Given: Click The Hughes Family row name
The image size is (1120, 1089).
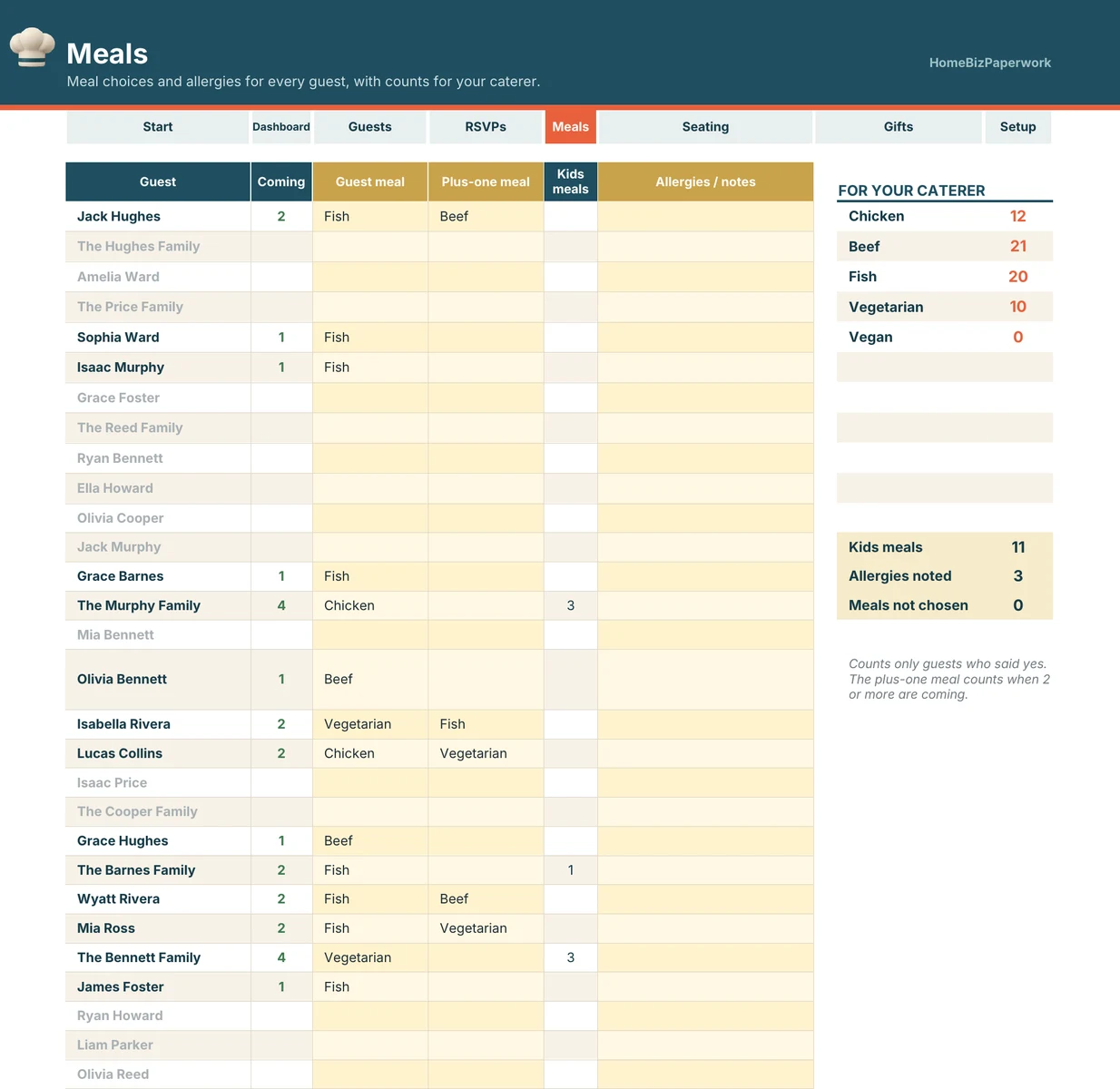Looking at the screenshot, I should pos(139,246).
